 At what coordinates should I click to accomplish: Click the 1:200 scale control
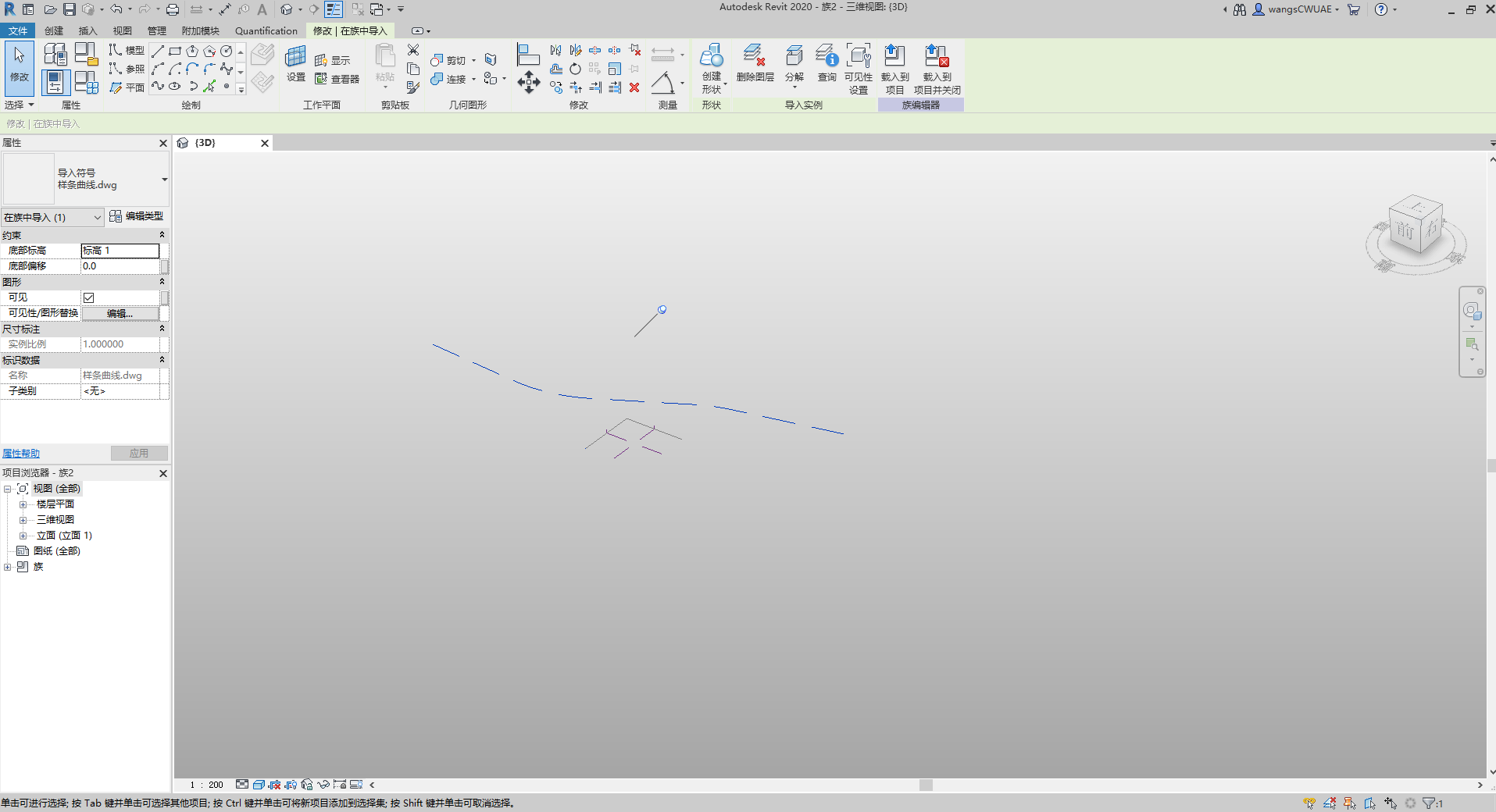[x=205, y=785]
